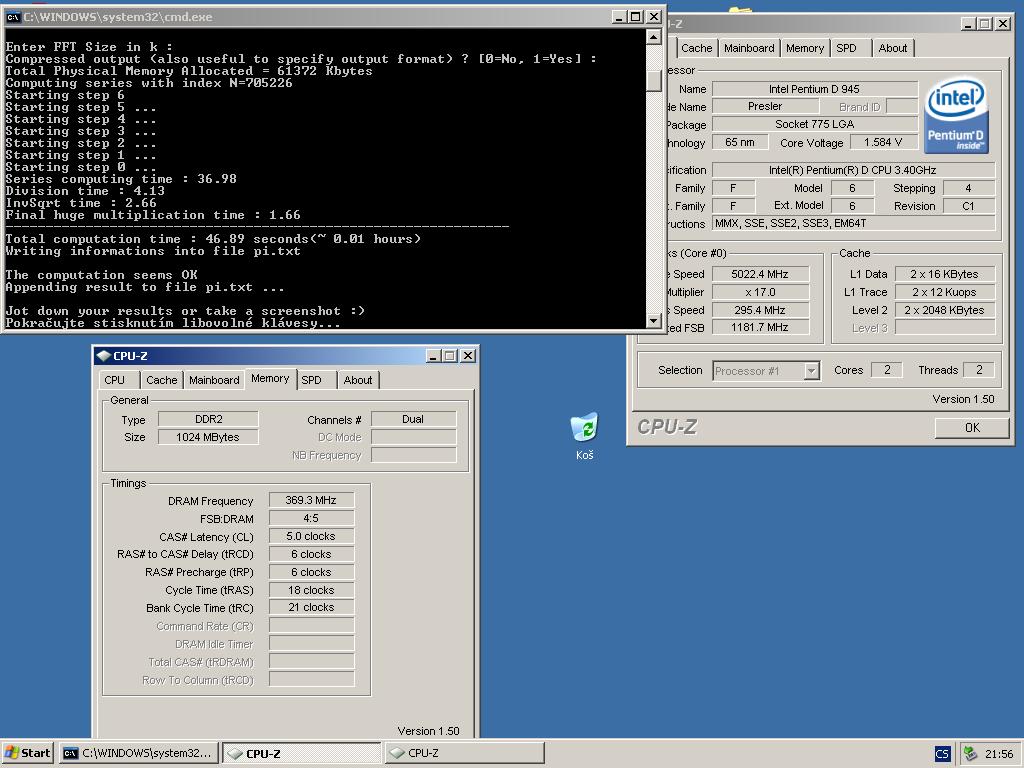1024x768 pixels.
Task: Click the DRAM Frequency 369.3 MHz field
Action: coord(311,501)
